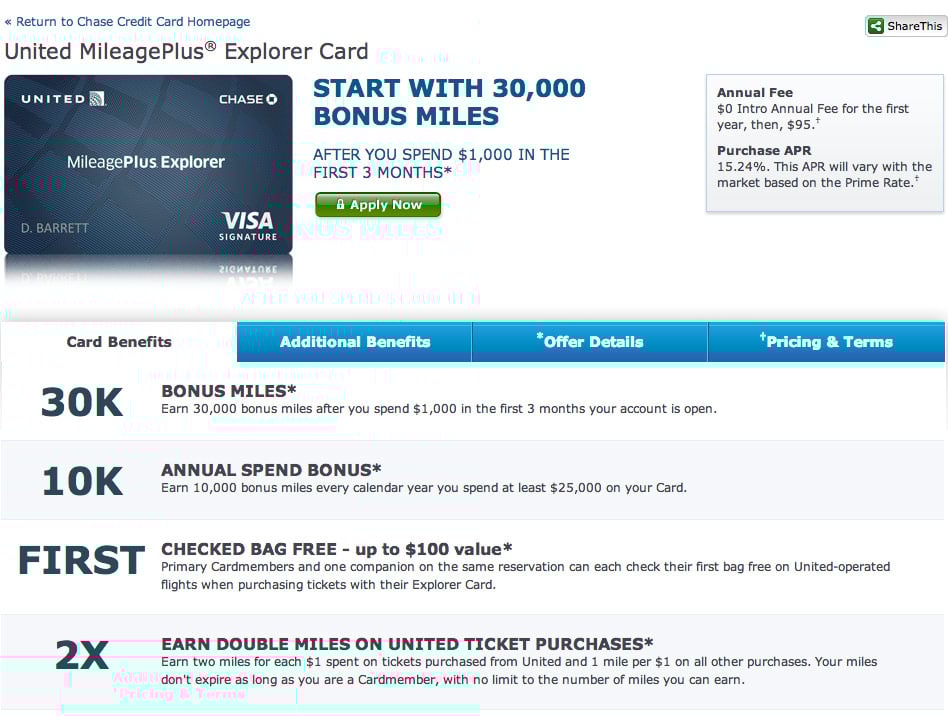Click the 2X double miles graphic

(x=82, y=656)
